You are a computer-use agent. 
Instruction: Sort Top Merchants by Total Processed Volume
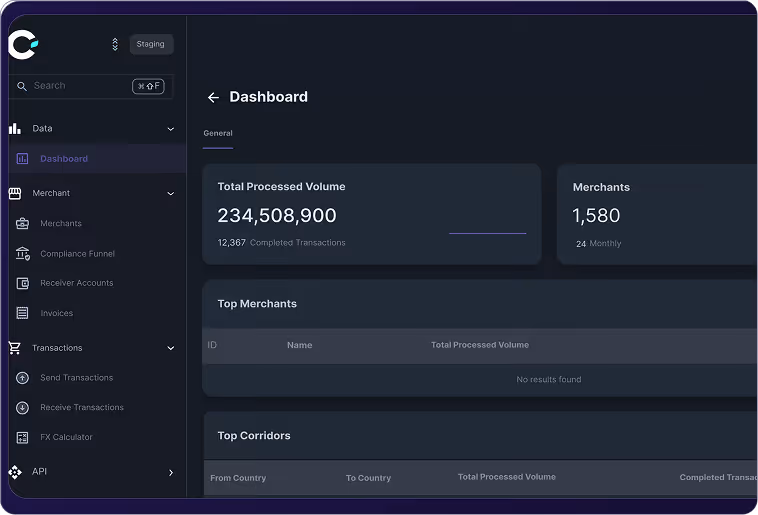click(480, 345)
